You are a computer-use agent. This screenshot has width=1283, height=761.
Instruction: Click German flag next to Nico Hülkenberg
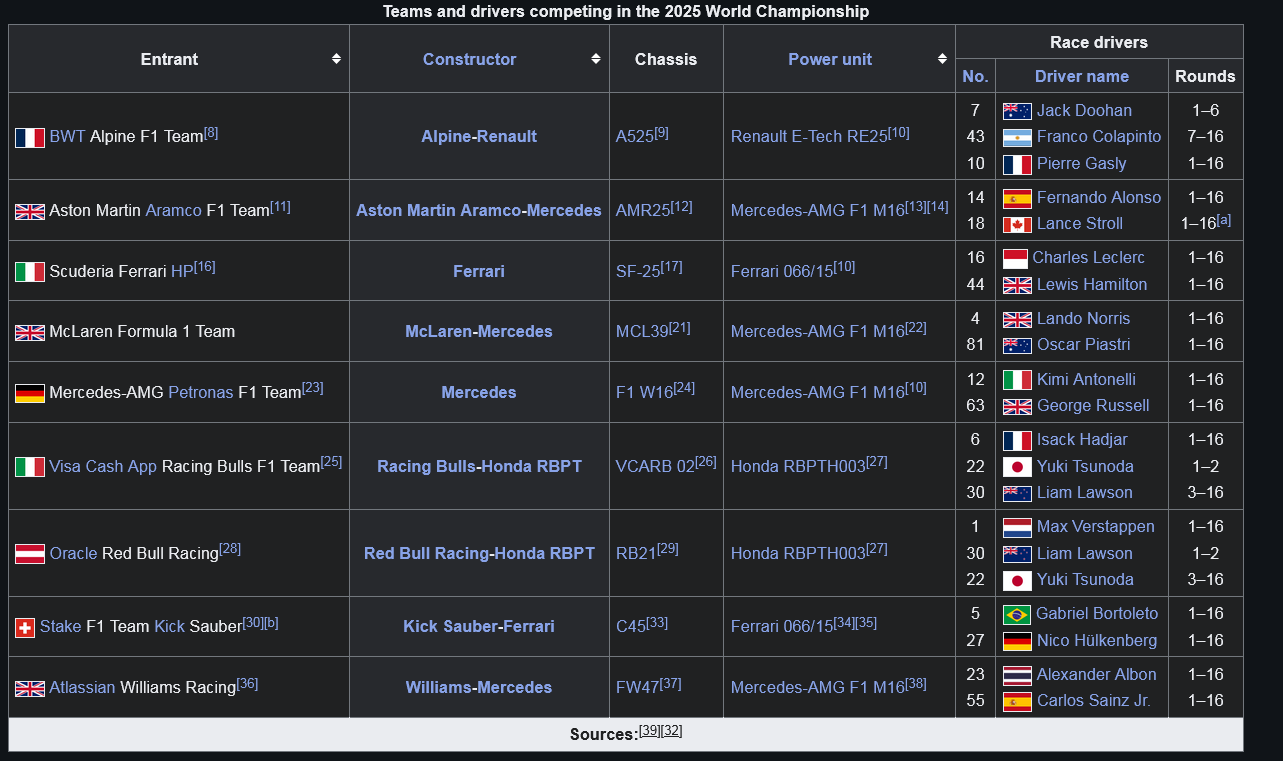(x=1017, y=641)
